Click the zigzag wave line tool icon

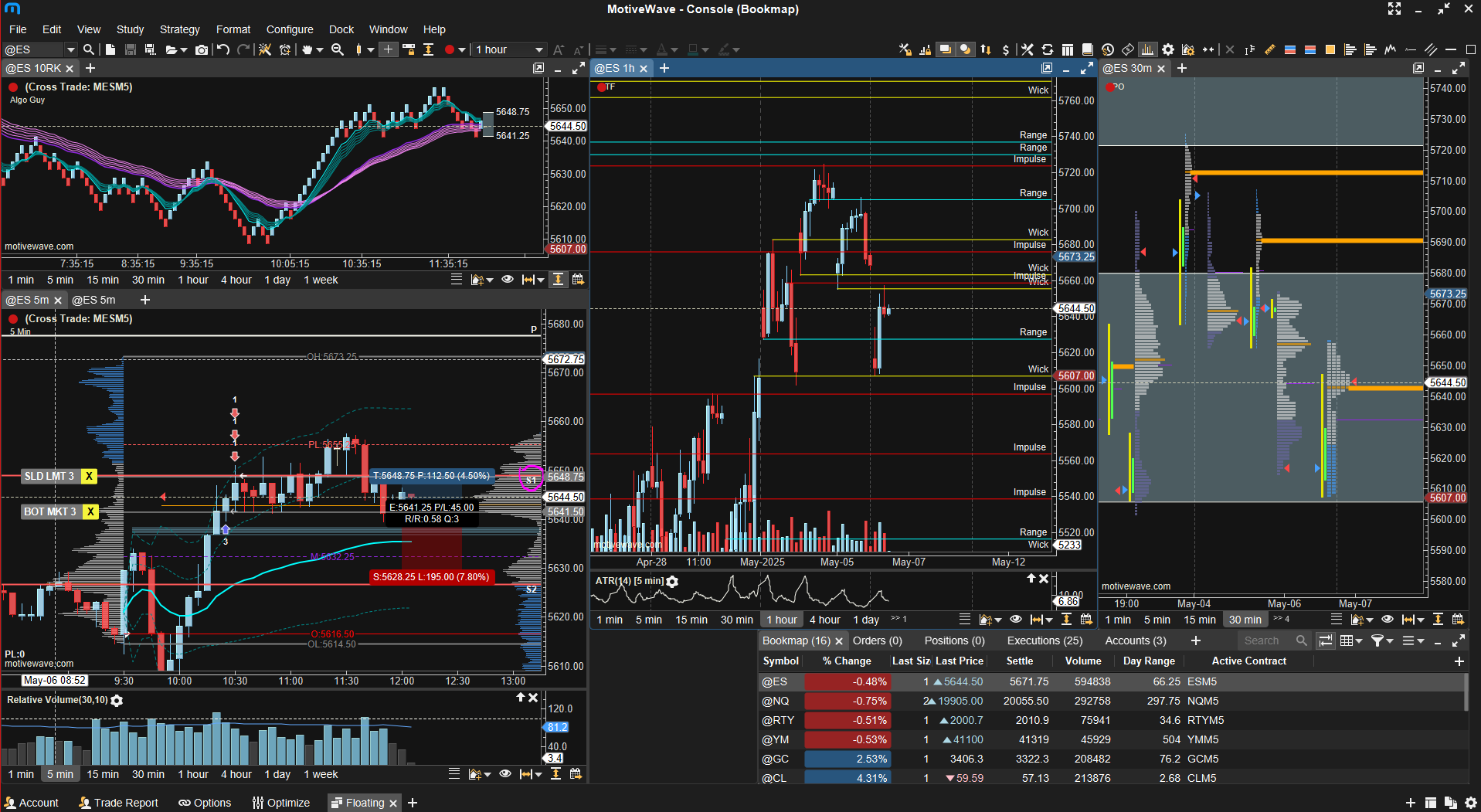click(x=1391, y=49)
